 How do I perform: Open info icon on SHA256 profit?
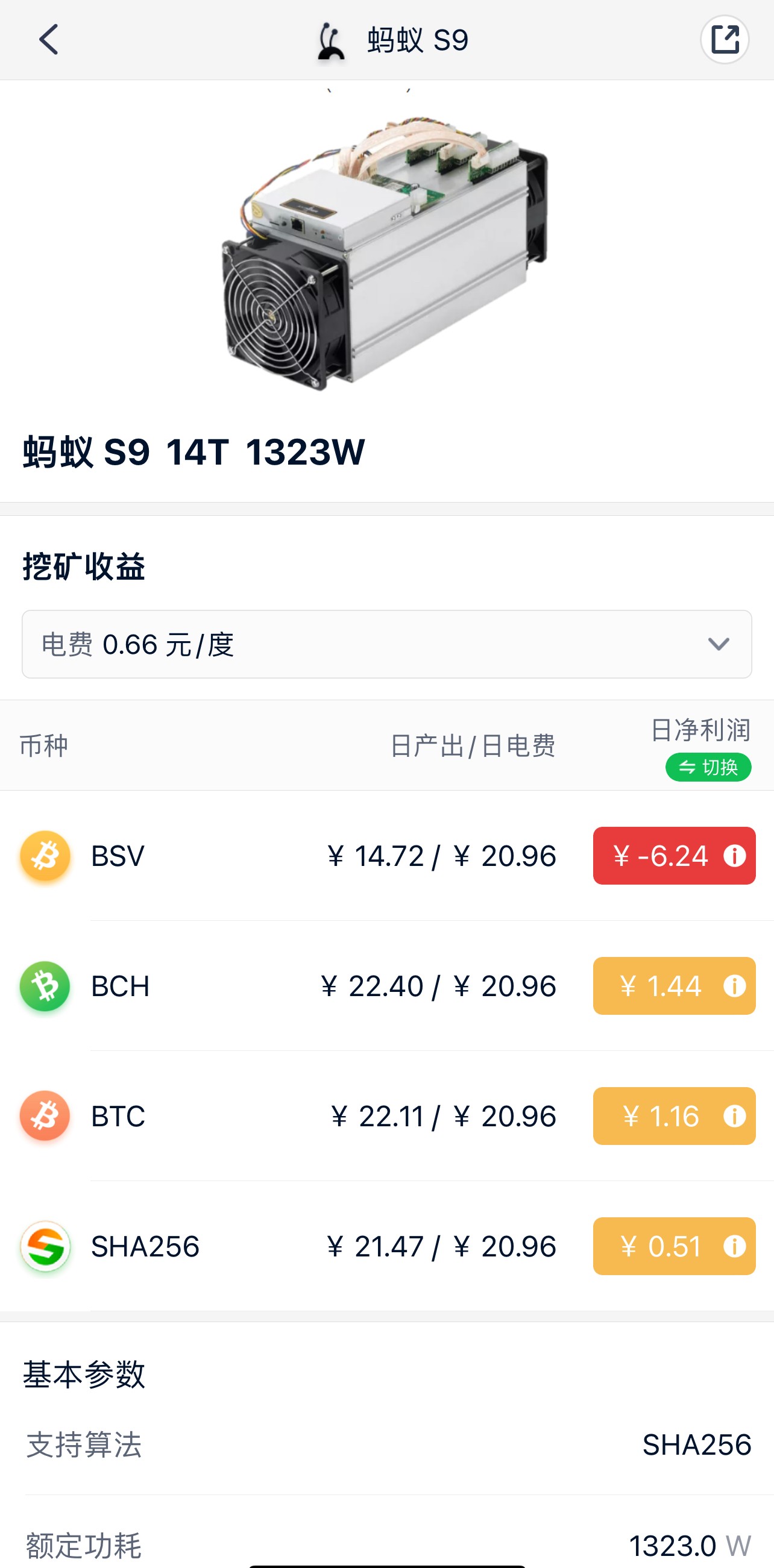point(734,1247)
